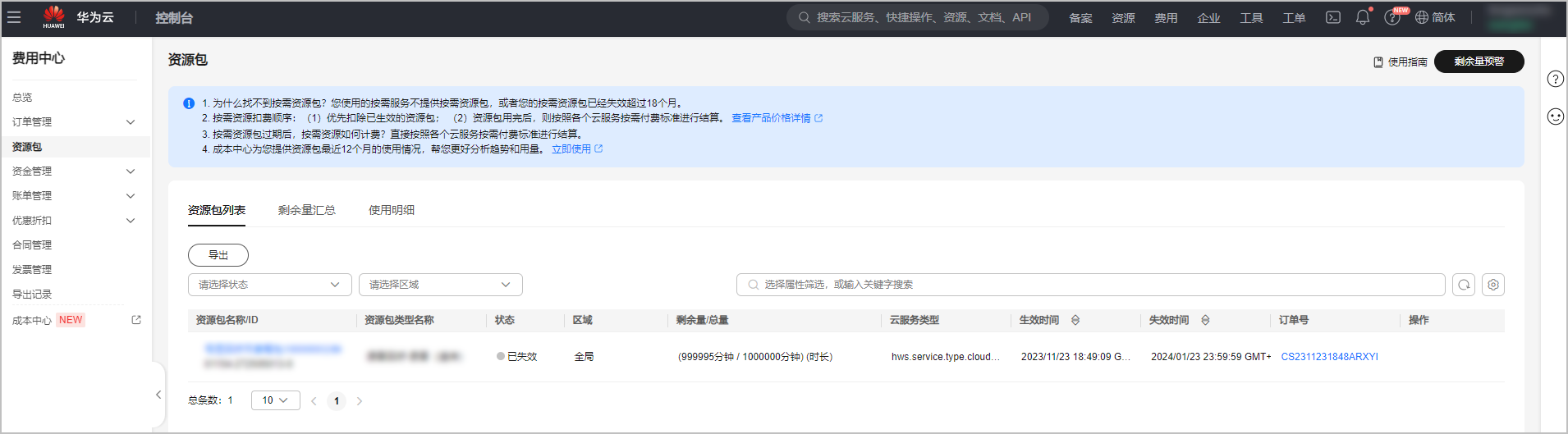Image resolution: width=1568 pixels, height=434 pixels.
Task: Open the CloudShell terminal icon
Action: tap(1333, 17)
